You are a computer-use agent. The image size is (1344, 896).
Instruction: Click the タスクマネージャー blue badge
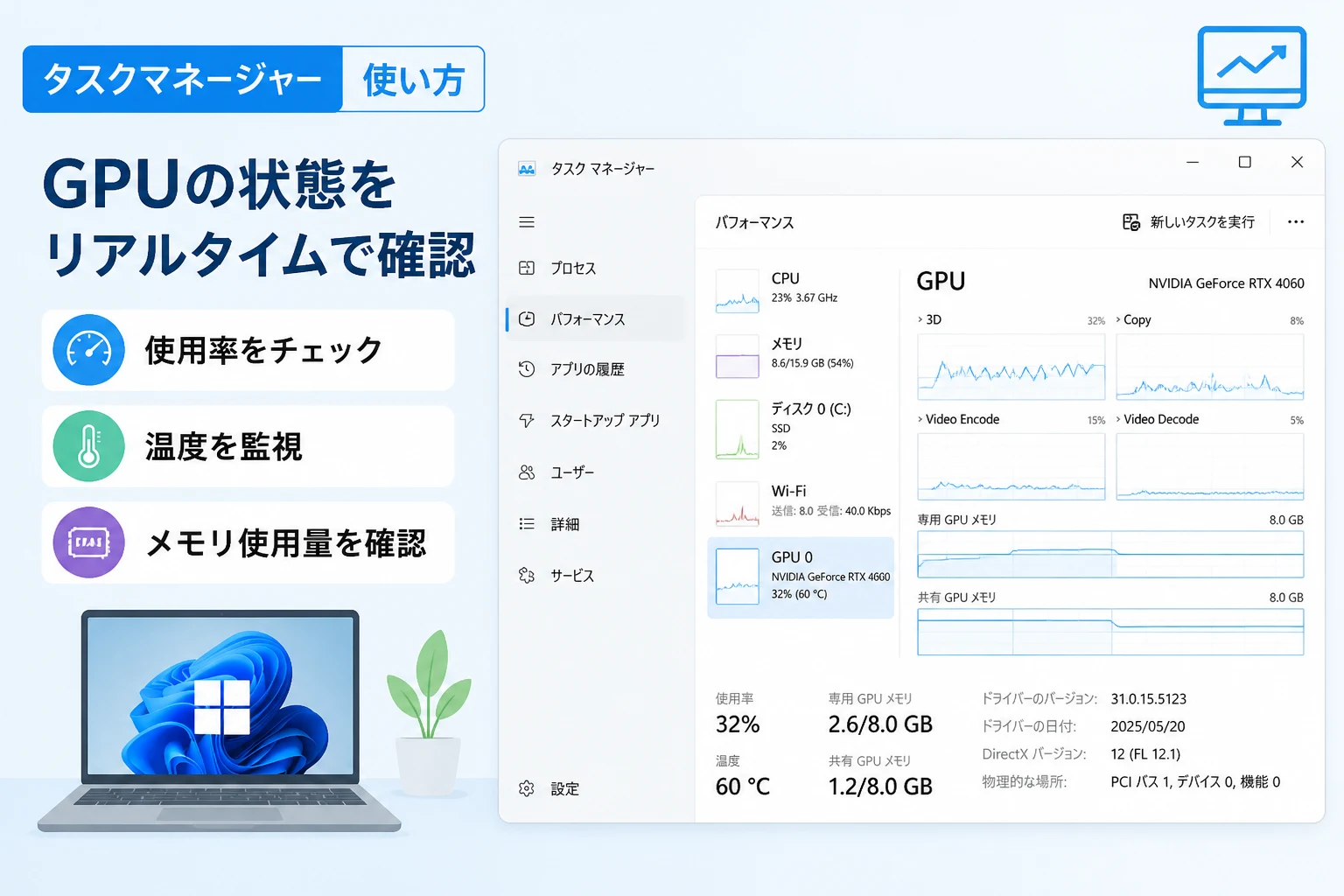pyautogui.click(x=183, y=79)
